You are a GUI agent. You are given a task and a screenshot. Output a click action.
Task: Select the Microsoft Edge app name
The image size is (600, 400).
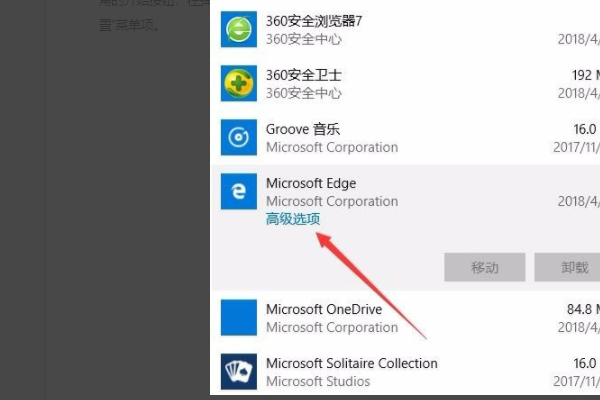[x=311, y=183]
